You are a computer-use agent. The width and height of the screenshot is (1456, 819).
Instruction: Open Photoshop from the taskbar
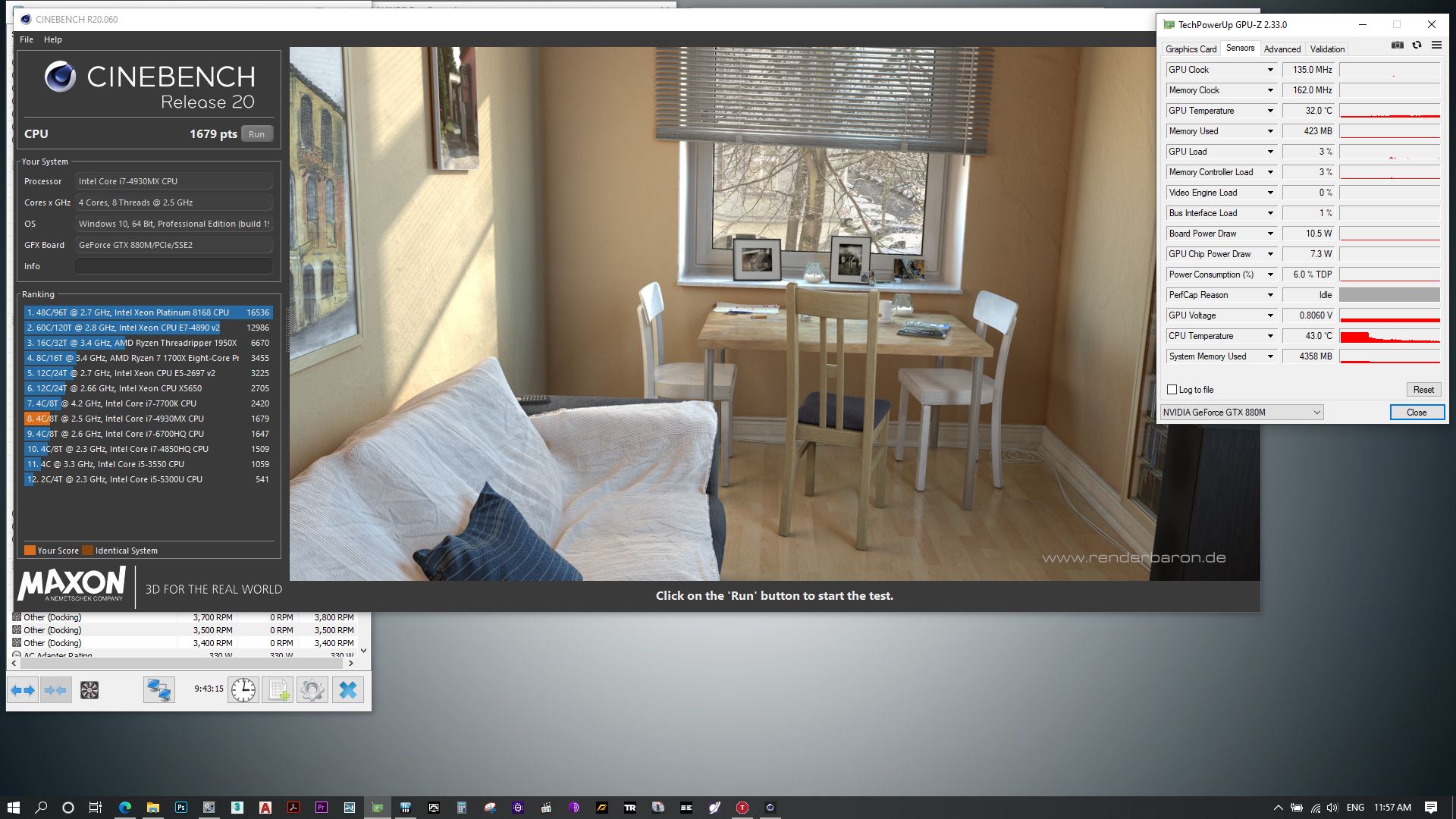pos(181,808)
